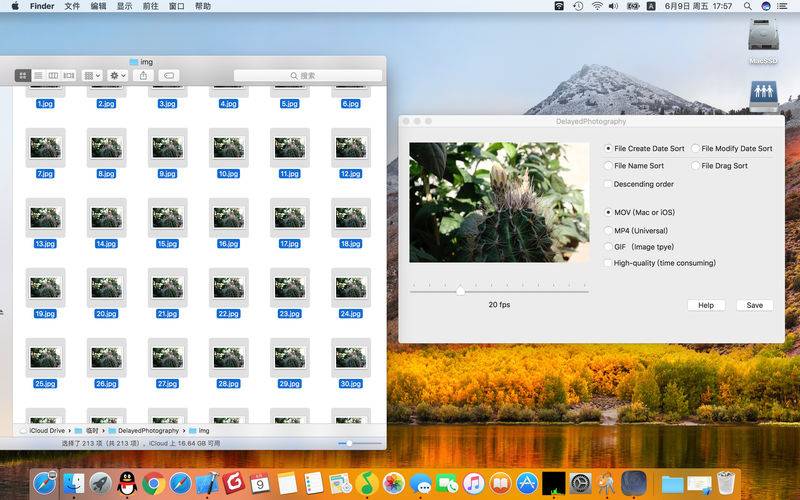Click the Save button in DelayedPhotography
Image resolution: width=800 pixels, height=500 pixels.
(755, 305)
